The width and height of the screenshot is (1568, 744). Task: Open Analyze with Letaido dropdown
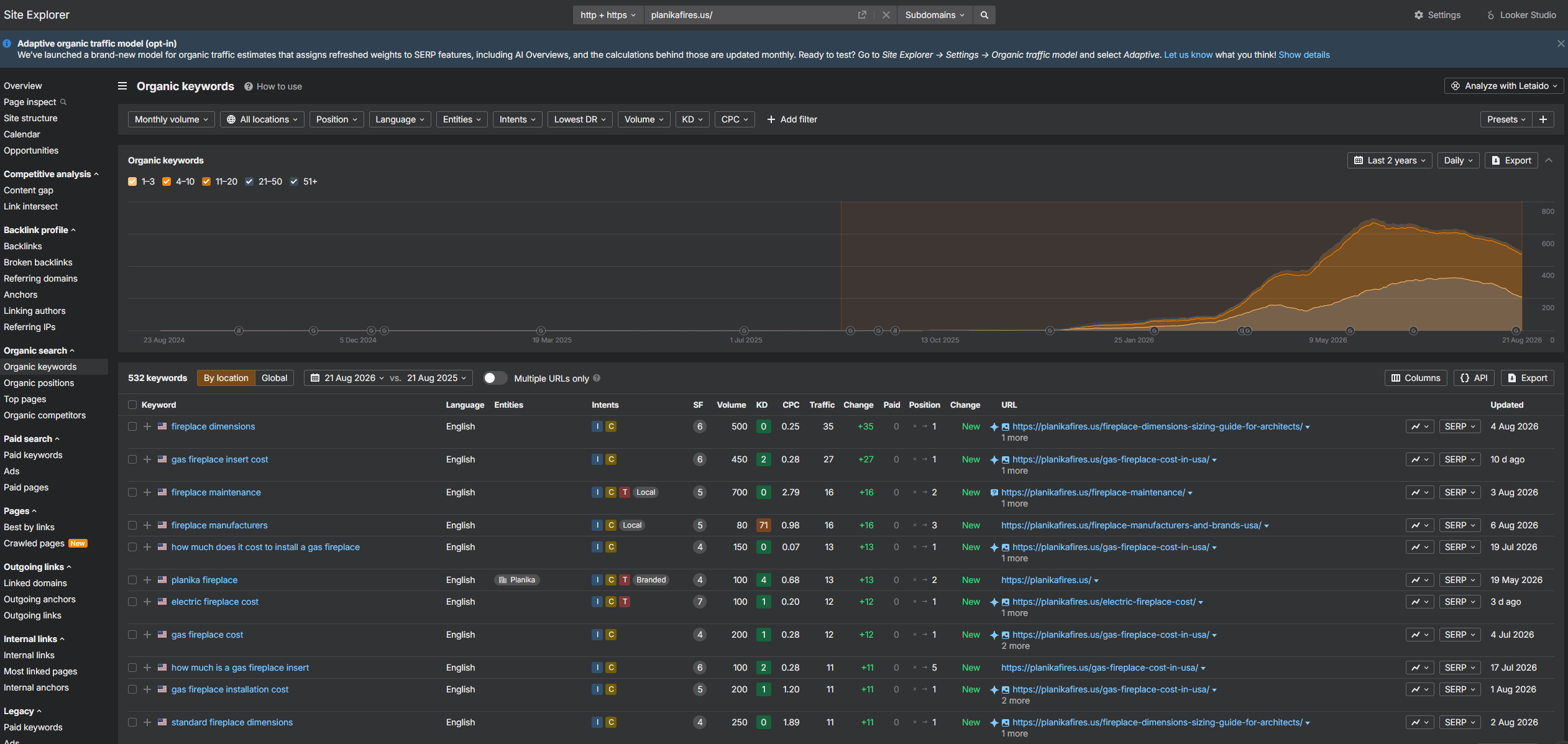tap(1504, 86)
